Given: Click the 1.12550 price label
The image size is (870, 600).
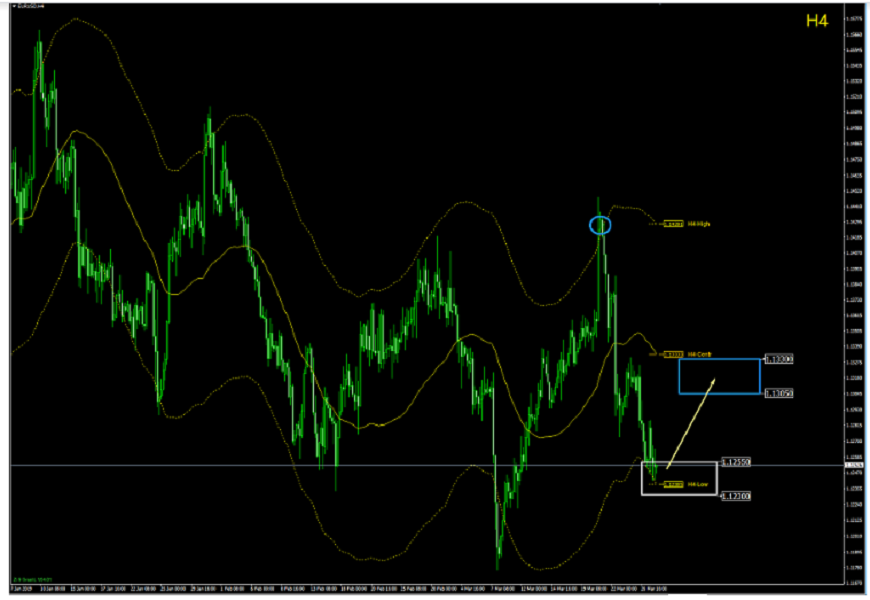Looking at the screenshot, I should [x=736, y=462].
